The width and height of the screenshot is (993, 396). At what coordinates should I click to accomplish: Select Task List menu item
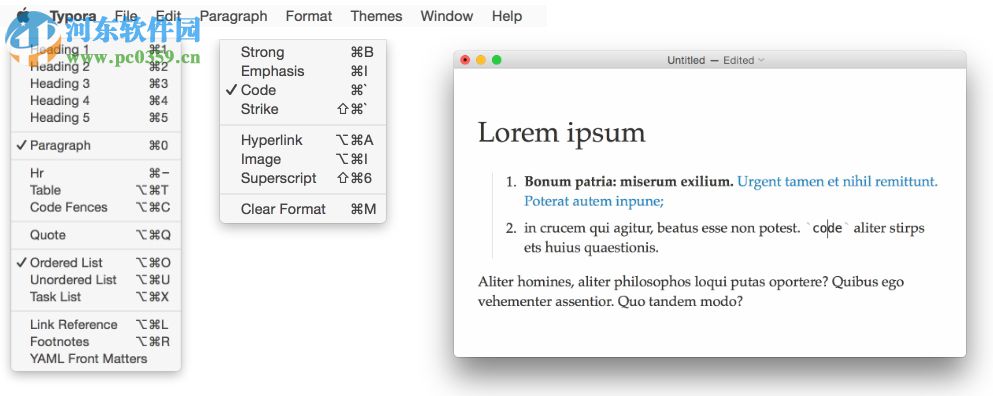[x=96, y=297]
